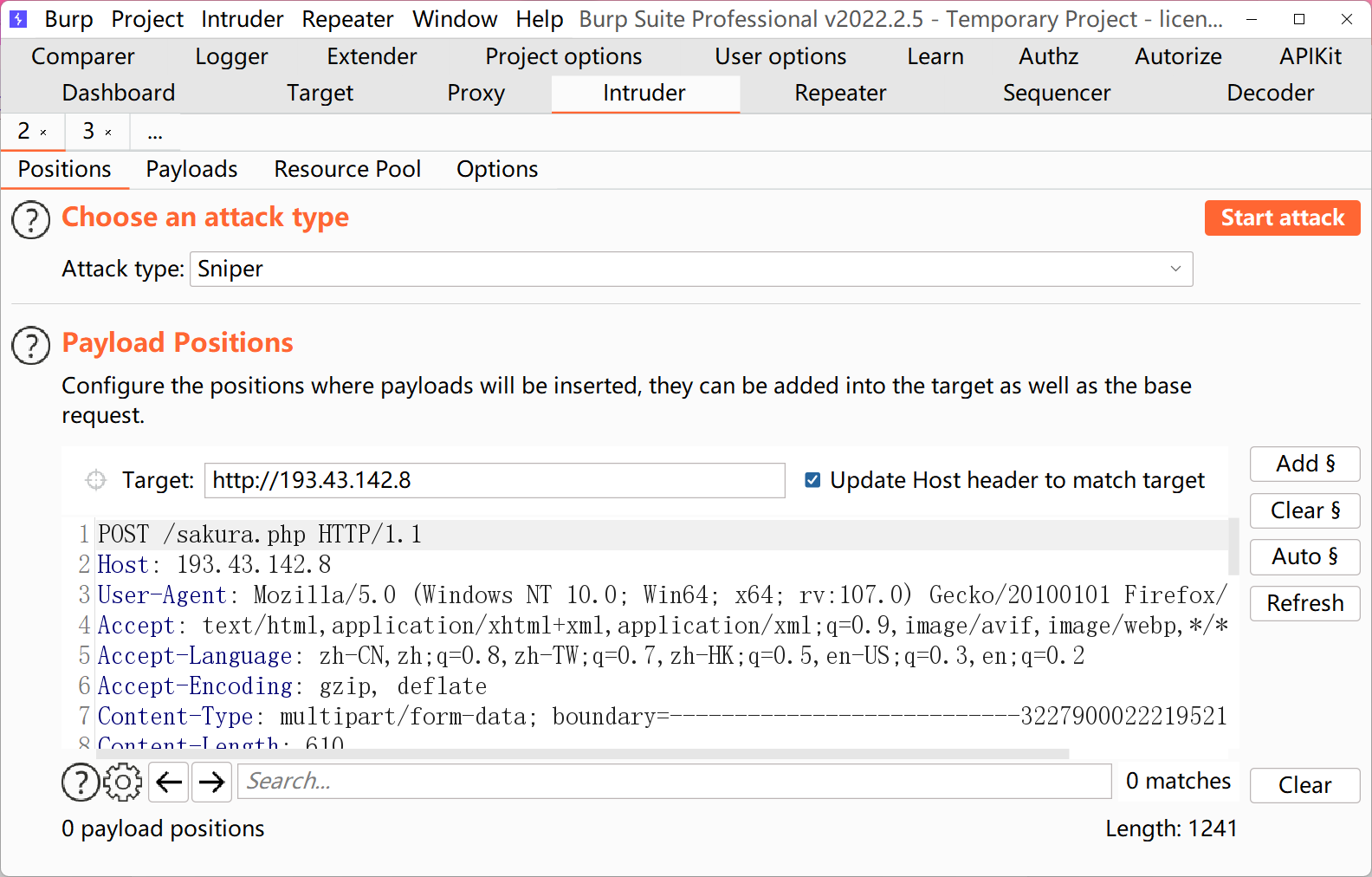Screen dimensions: 1372x877
Task: Open the ellipsis tab to add new tab
Action: click(x=155, y=133)
